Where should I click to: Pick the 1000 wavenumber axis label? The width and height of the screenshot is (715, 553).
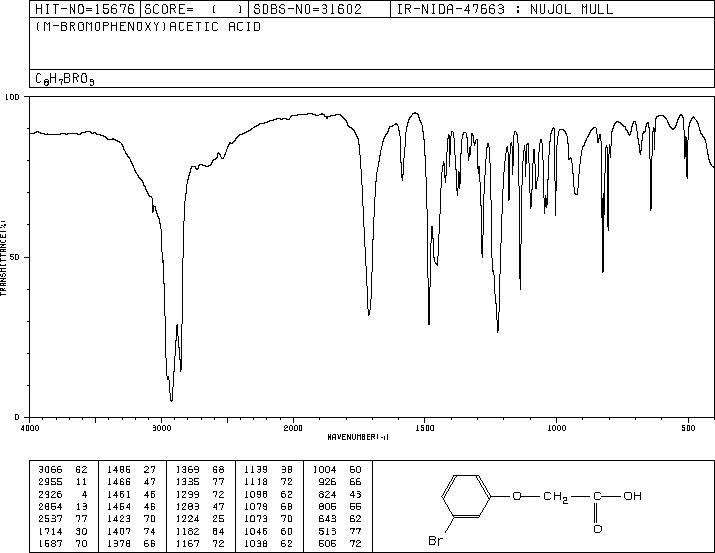click(557, 427)
